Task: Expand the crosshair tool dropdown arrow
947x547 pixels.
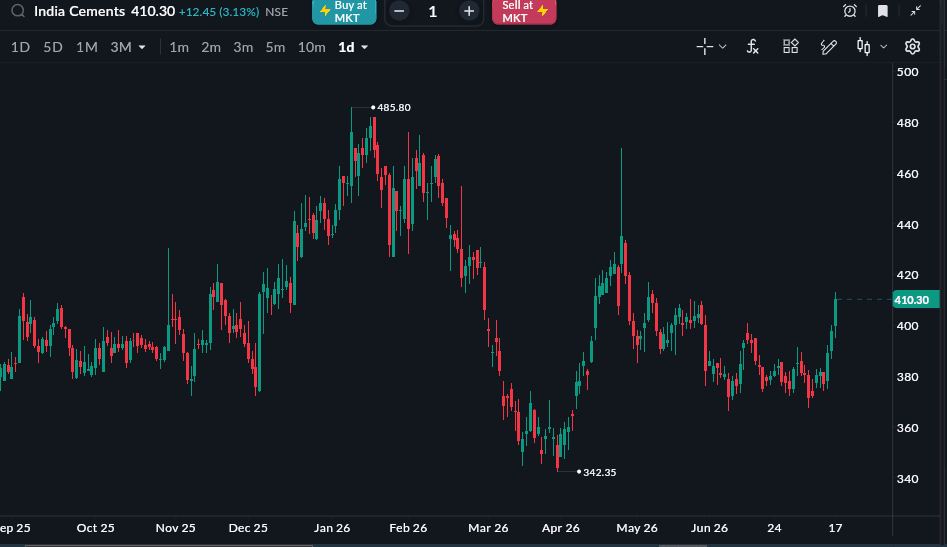Action: coord(722,46)
